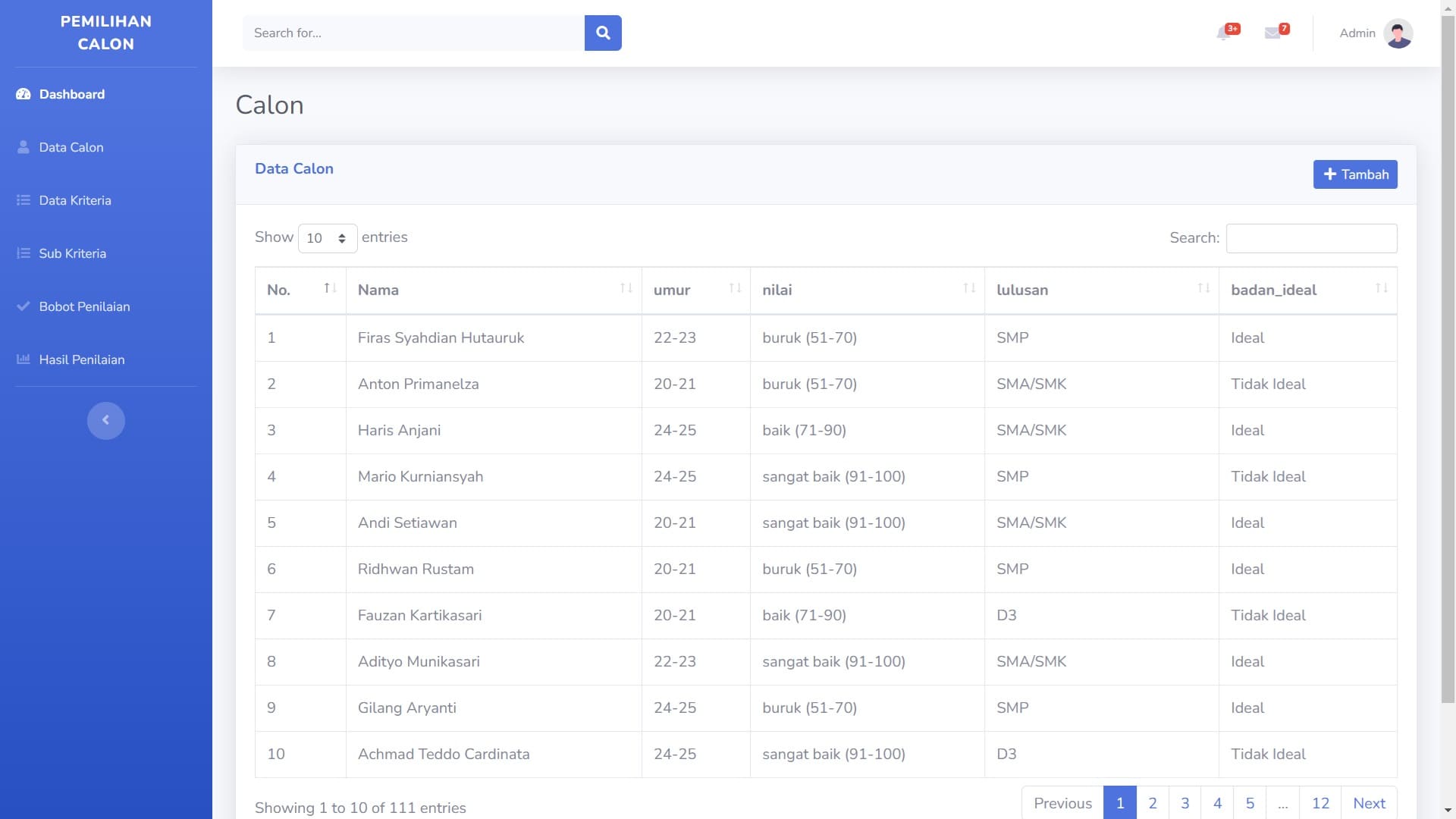Viewport: 1456px width, 819px height.
Task: Sort by the lulusan column header
Action: point(1100,290)
